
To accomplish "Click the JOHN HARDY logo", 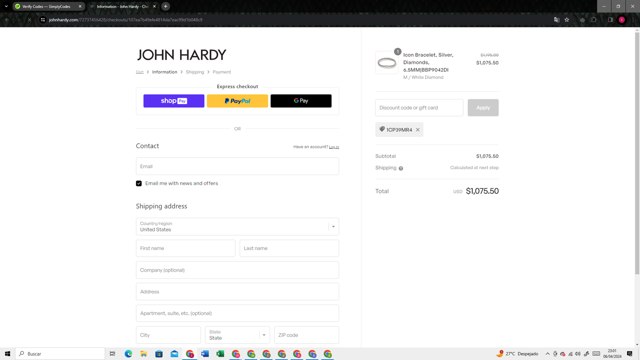I will pyautogui.click(x=181, y=55).
